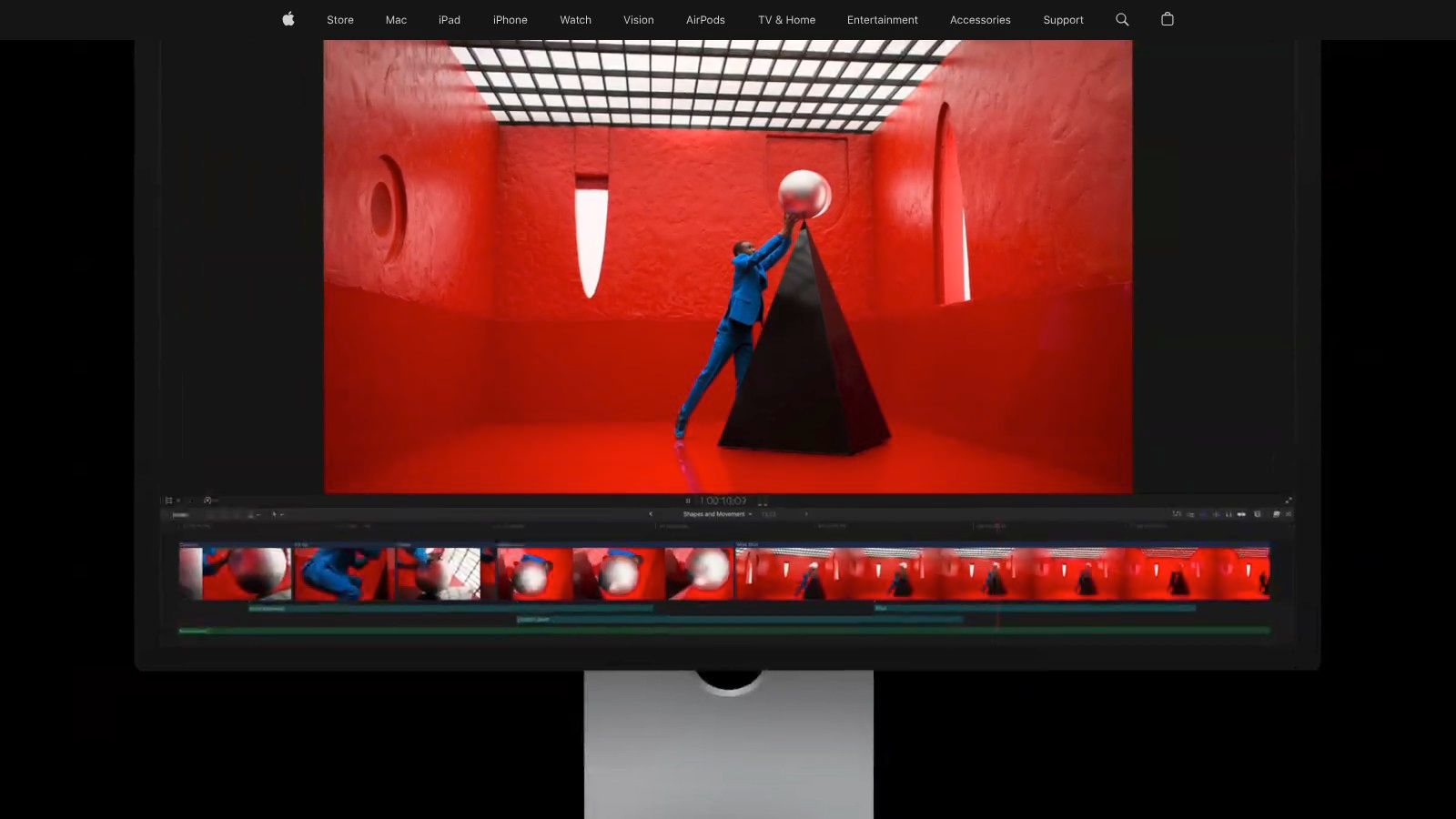
Task: Open the Mac menu item
Action: 396,19
